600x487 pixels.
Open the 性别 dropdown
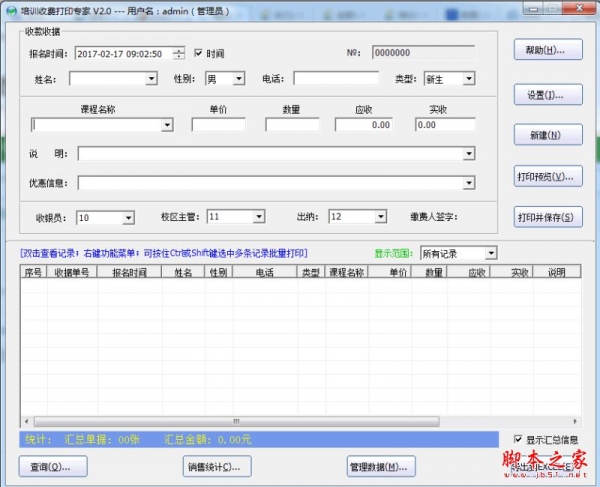(239, 79)
